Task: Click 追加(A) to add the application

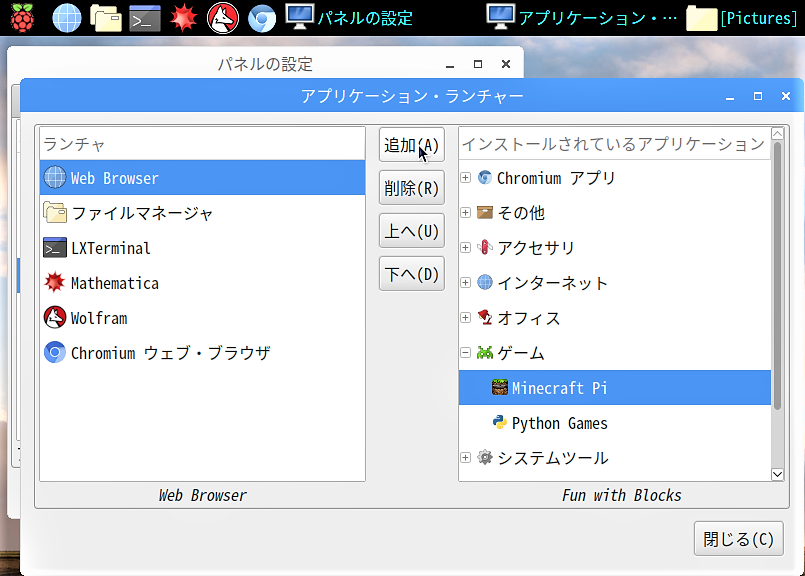Action: pos(412,145)
